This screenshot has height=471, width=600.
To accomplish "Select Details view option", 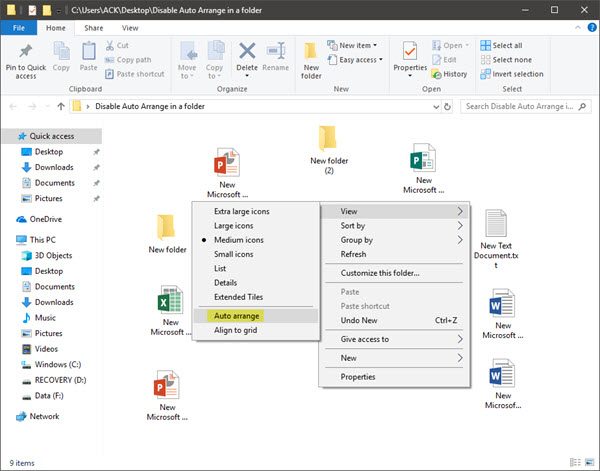I will click(256, 283).
